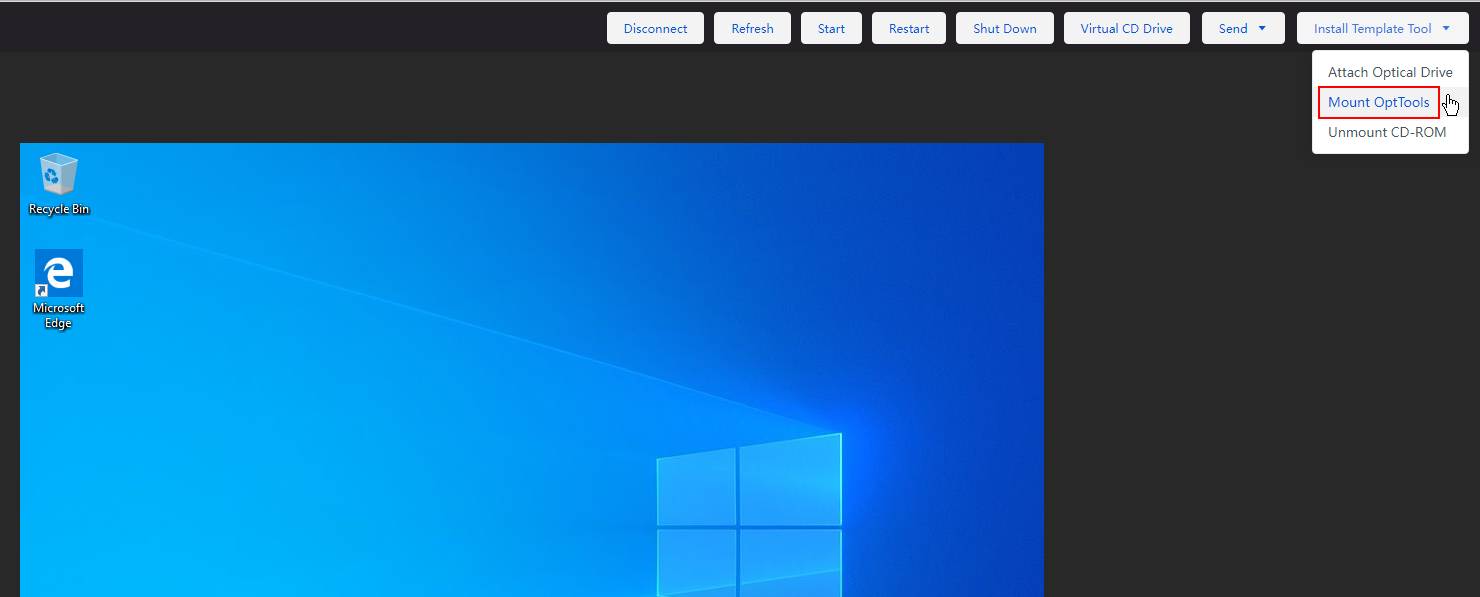
Task: Refresh the remote console view
Action: (x=752, y=28)
